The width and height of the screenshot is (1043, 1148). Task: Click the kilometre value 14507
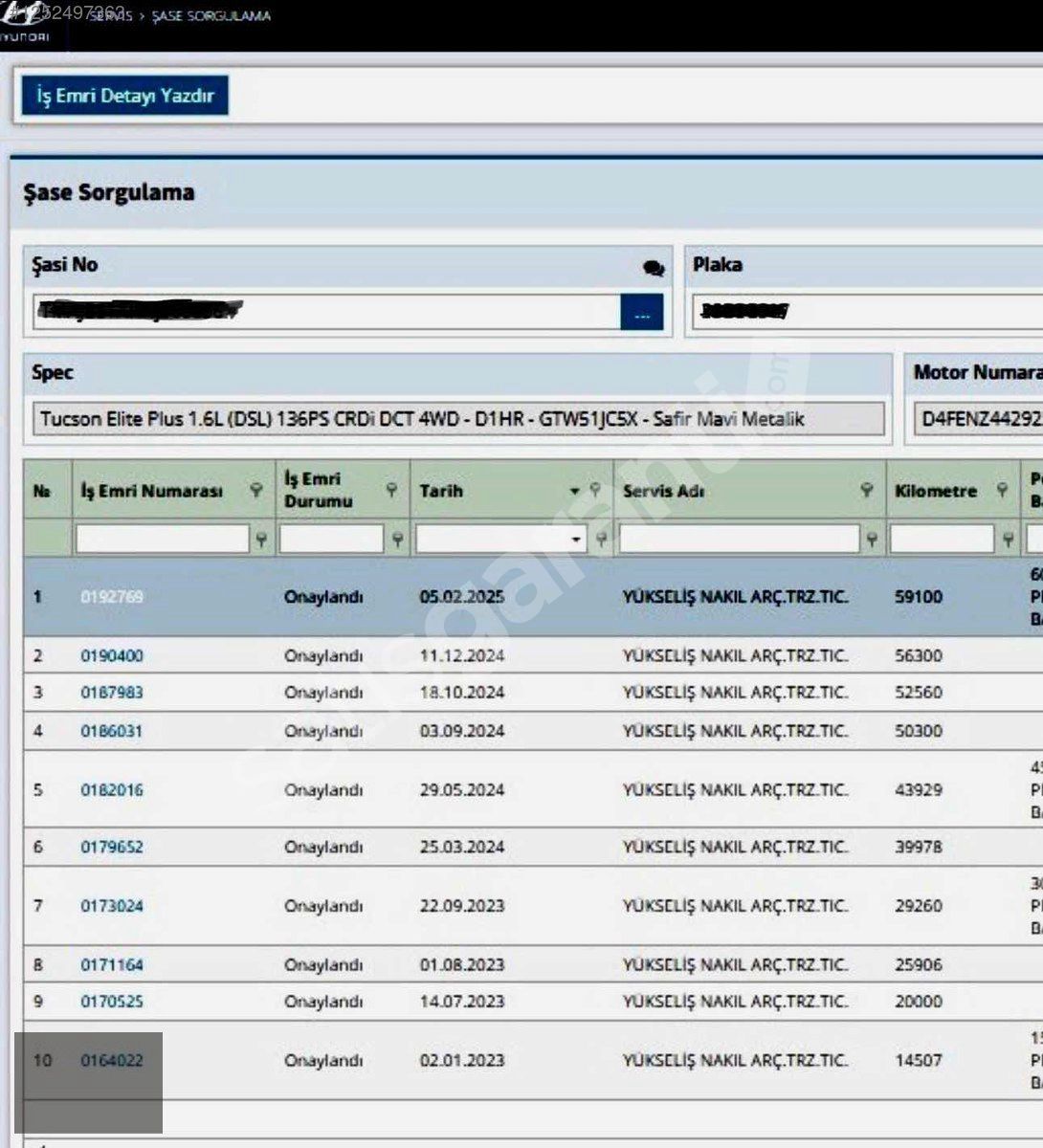(x=919, y=1060)
